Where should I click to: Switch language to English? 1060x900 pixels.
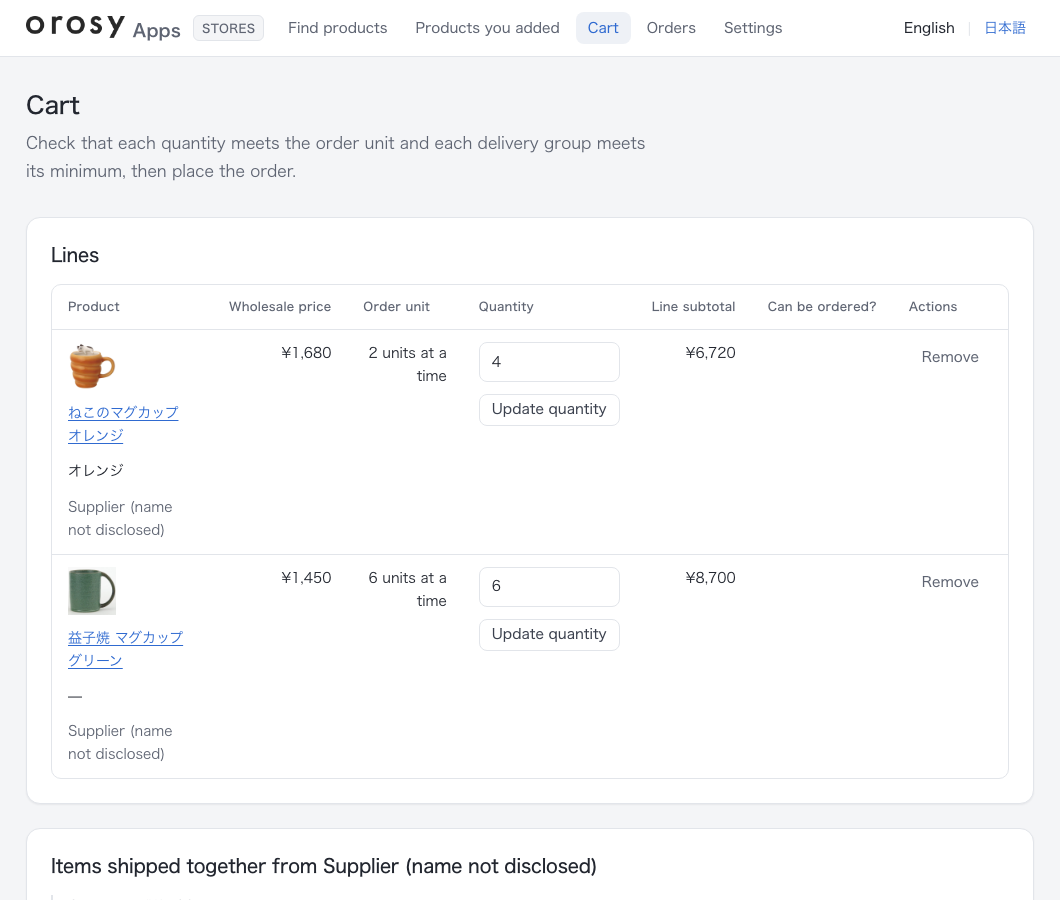click(x=929, y=28)
